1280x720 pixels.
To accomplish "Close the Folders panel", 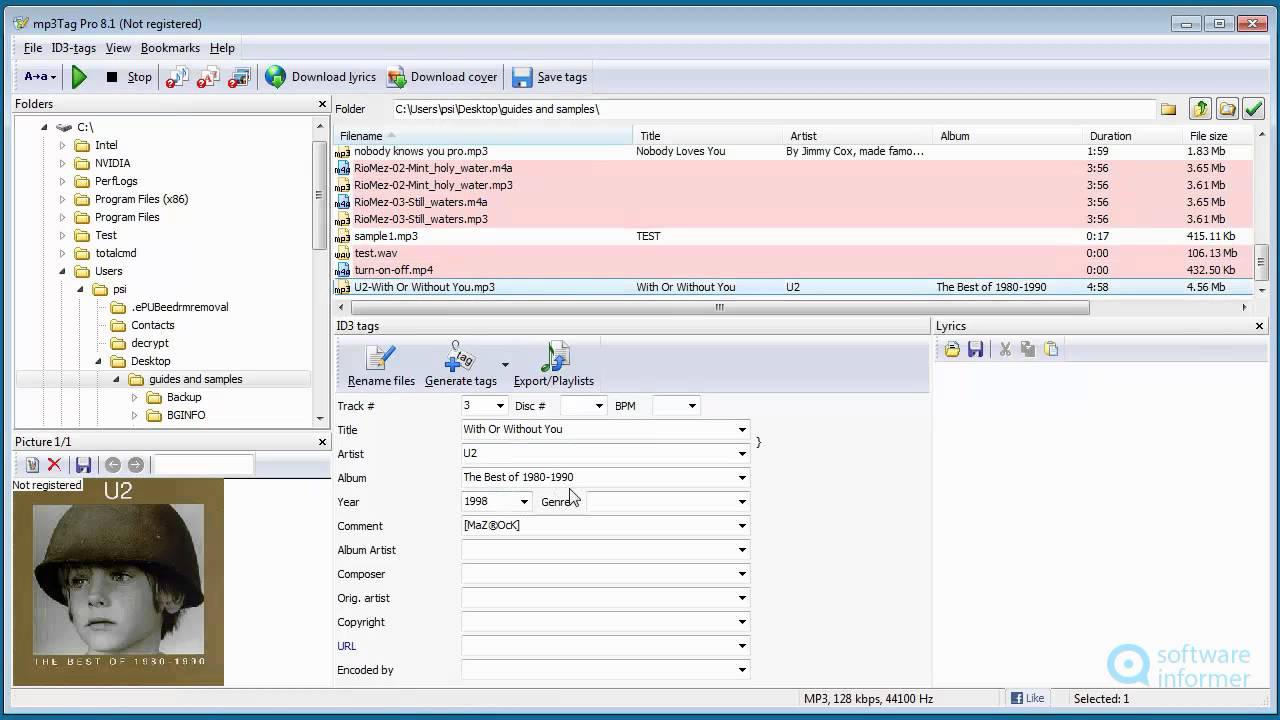I will (322, 104).
